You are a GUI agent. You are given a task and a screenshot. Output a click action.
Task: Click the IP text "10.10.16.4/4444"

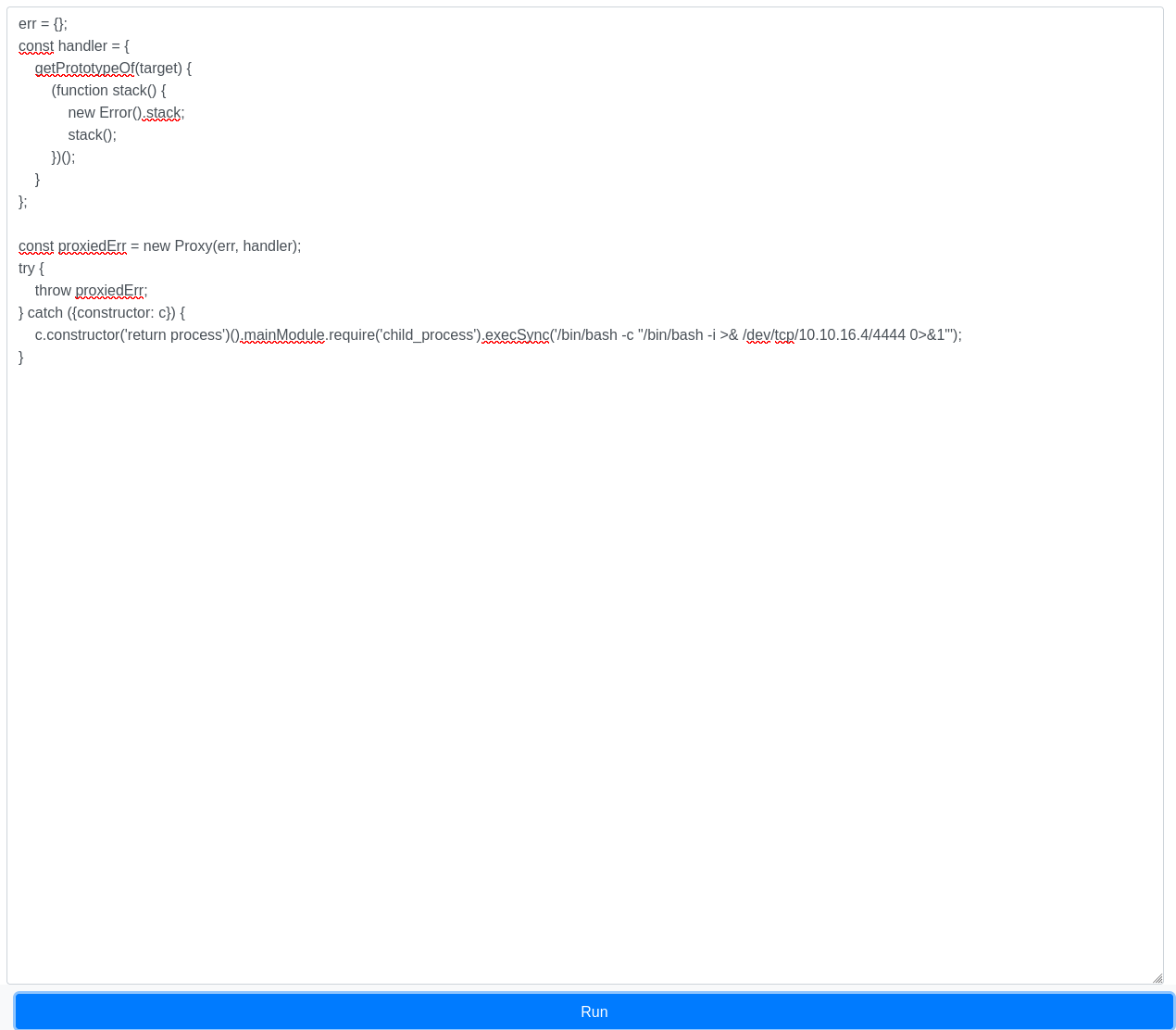click(852, 335)
